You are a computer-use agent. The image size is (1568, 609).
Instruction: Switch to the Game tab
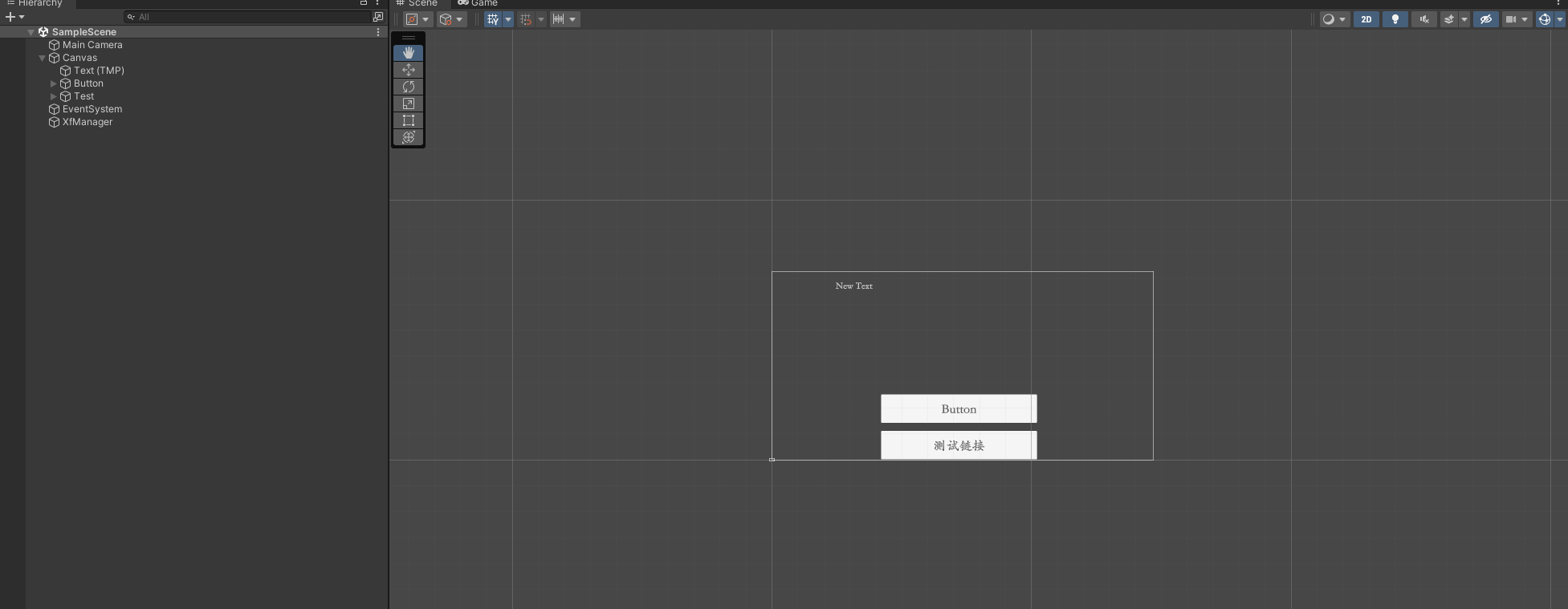479,3
